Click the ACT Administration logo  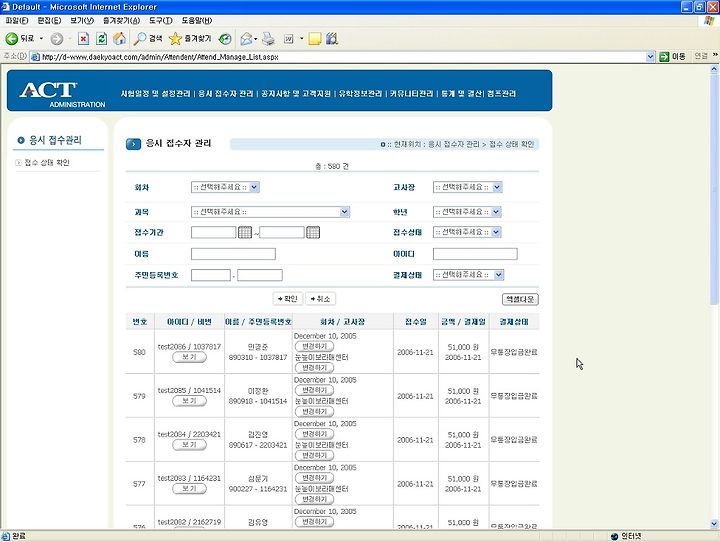click(x=62, y=94)
